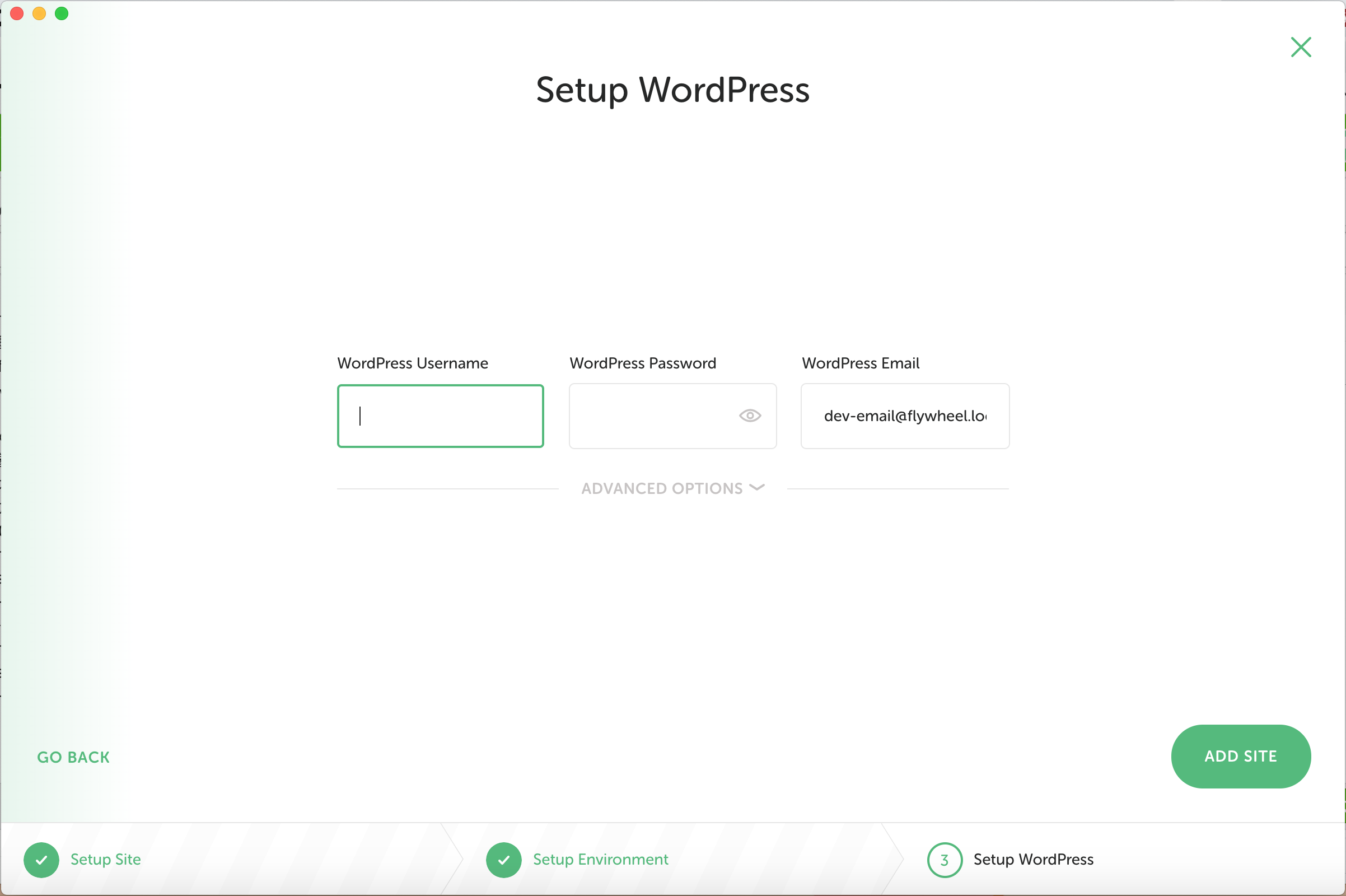Click the Setup Environment checkmark icon
The height and width of the screenshot is (896, 1346).
tap(503, 860)
